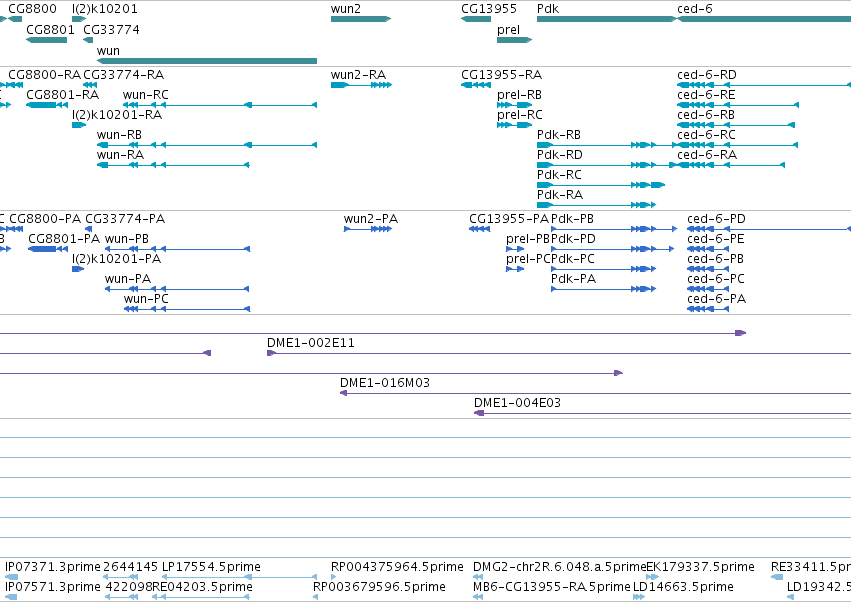Select BAC clone DME1-004E03
Screen dimensions: 851x602
(662, 414)
